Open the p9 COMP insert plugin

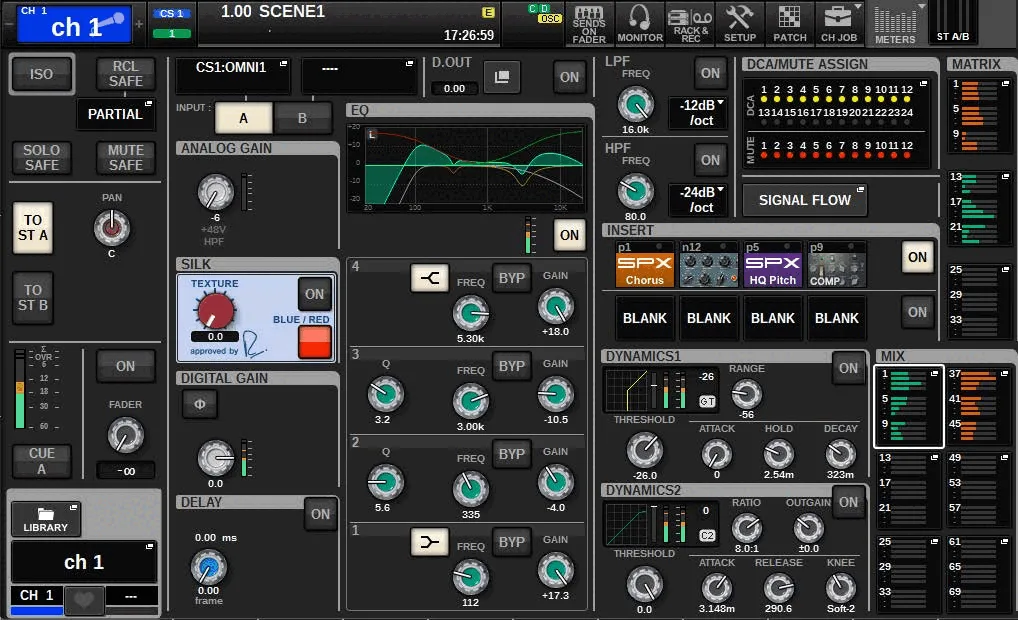tap(837, 265)
